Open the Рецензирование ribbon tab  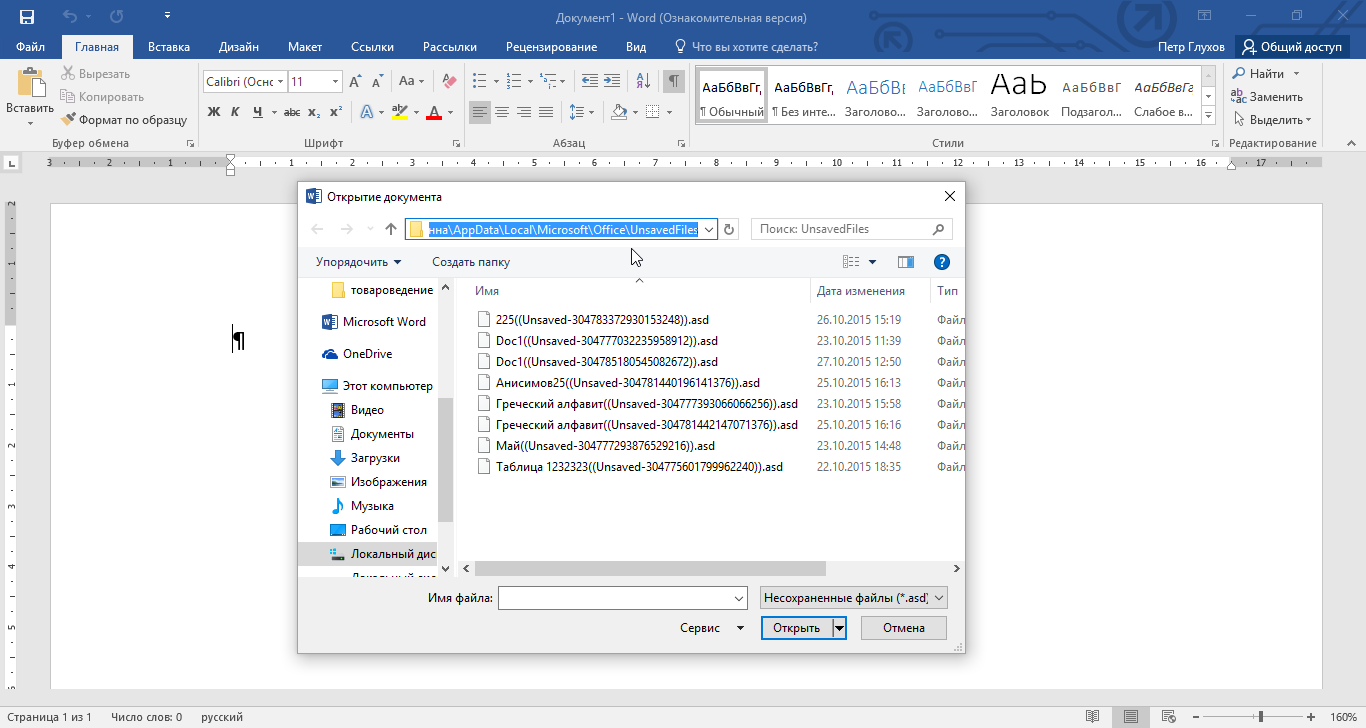(551, 47)
